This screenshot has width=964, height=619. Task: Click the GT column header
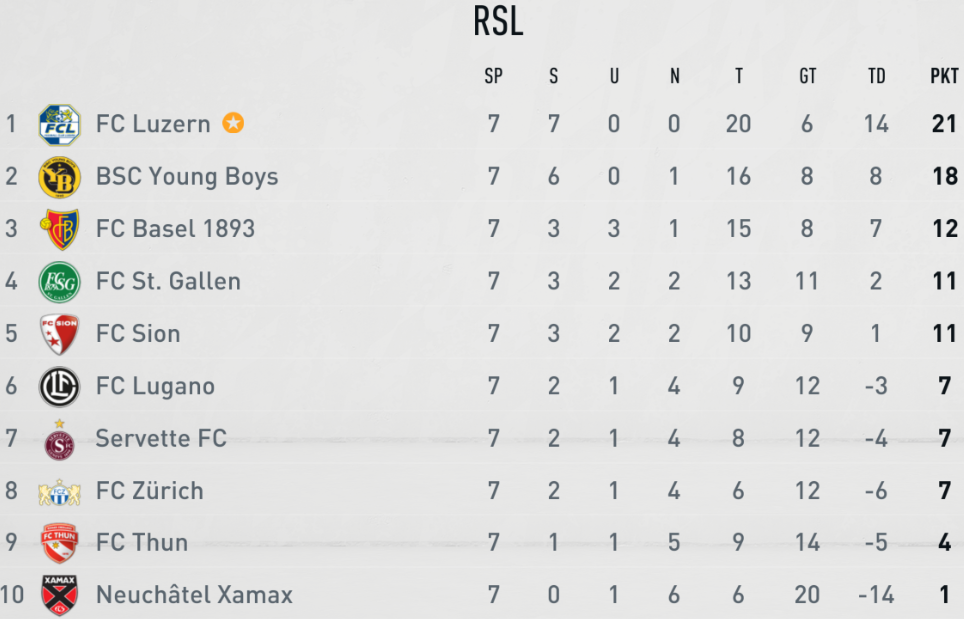(807, 76)
